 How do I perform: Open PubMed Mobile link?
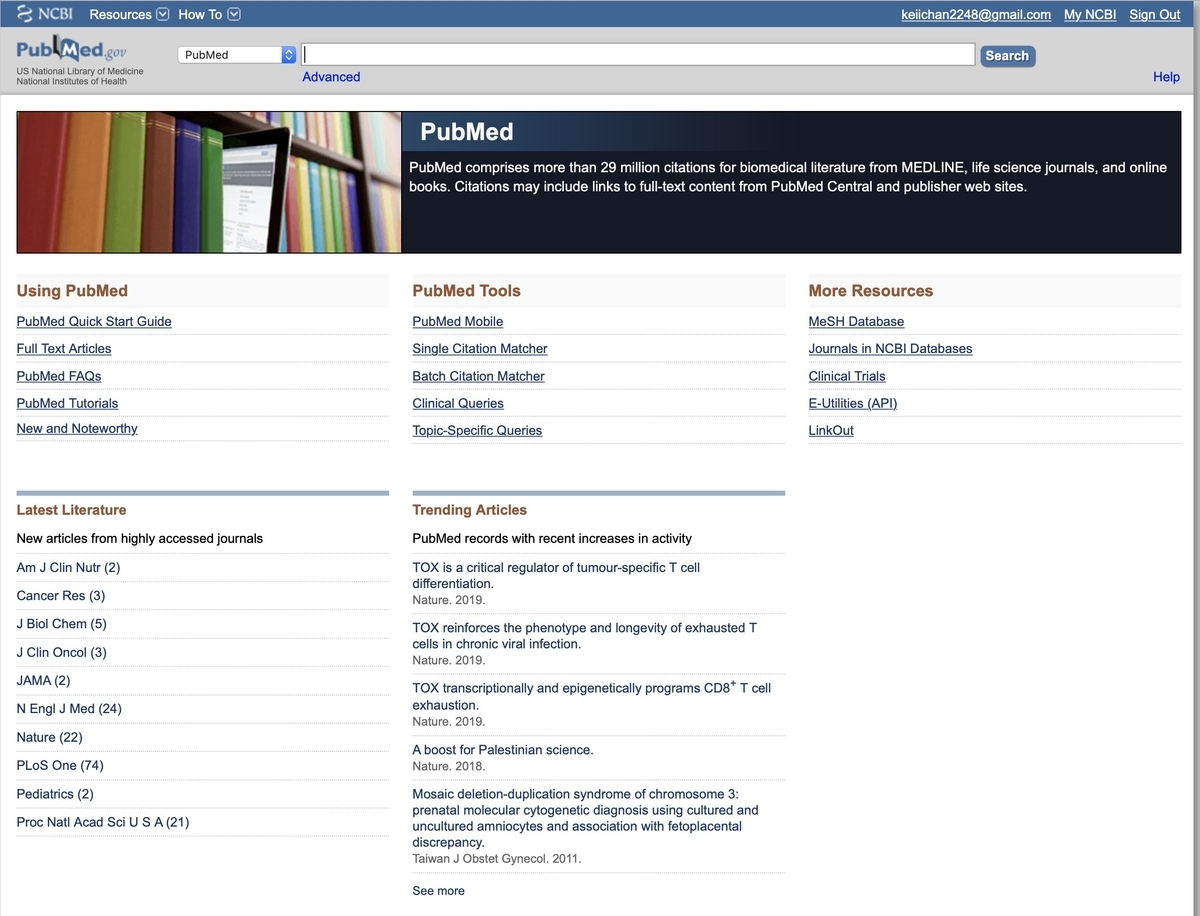tap(458, 321)
